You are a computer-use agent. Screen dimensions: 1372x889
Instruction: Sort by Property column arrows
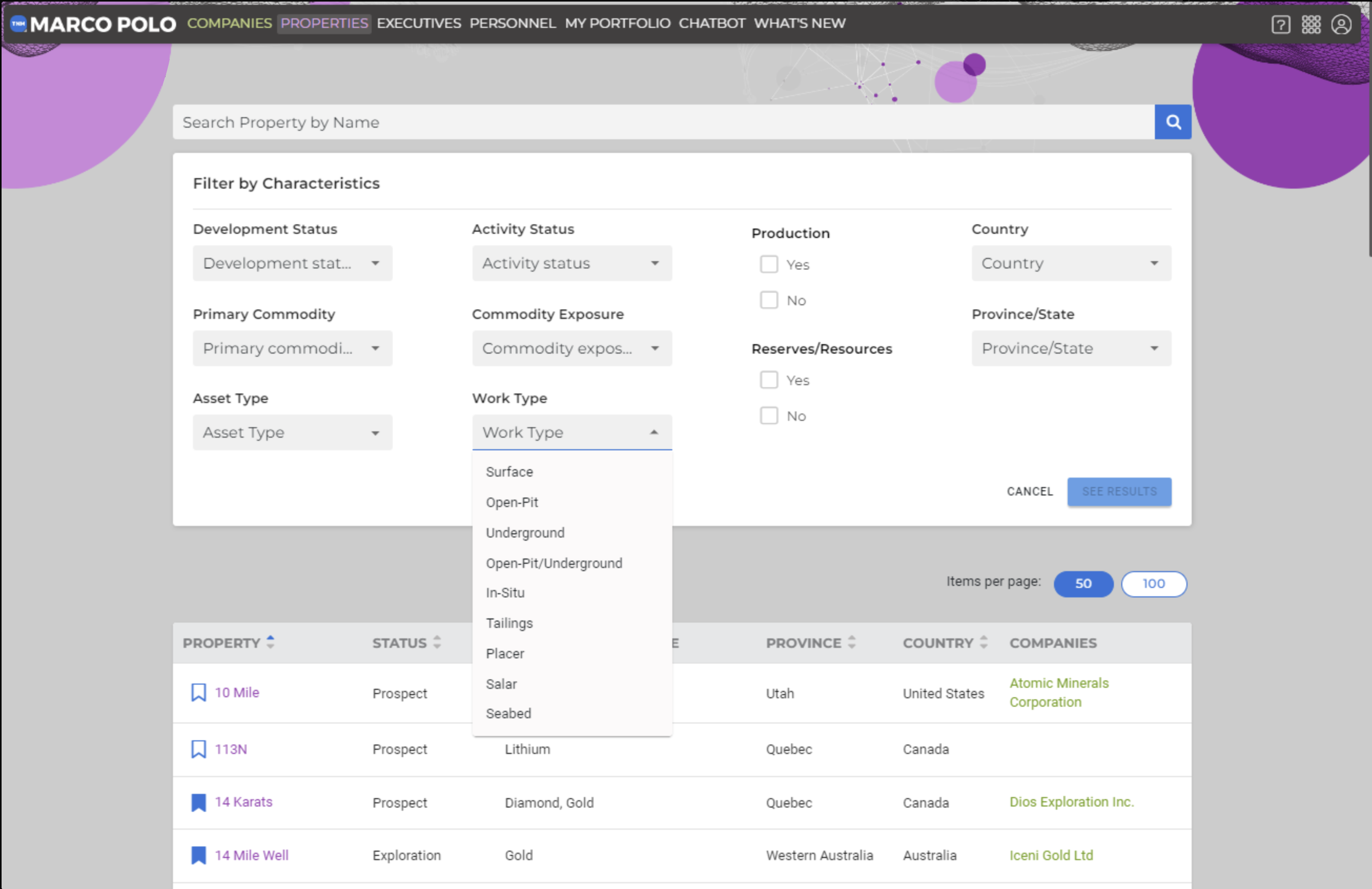click(x=270, y=642)
